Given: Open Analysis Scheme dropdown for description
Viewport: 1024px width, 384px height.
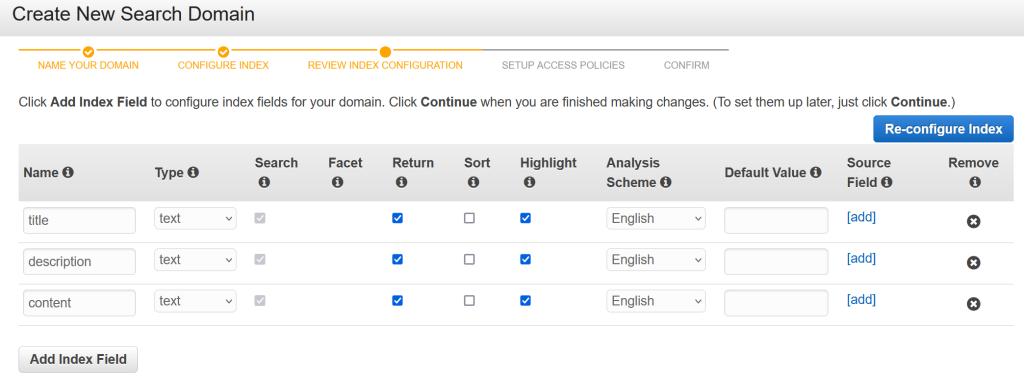Looking at the screenshot, I should 656,260.
